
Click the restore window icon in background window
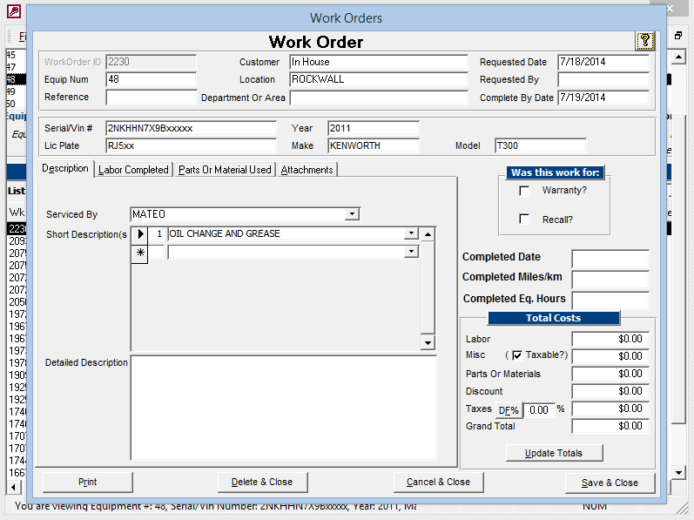(x=678, y=35)
